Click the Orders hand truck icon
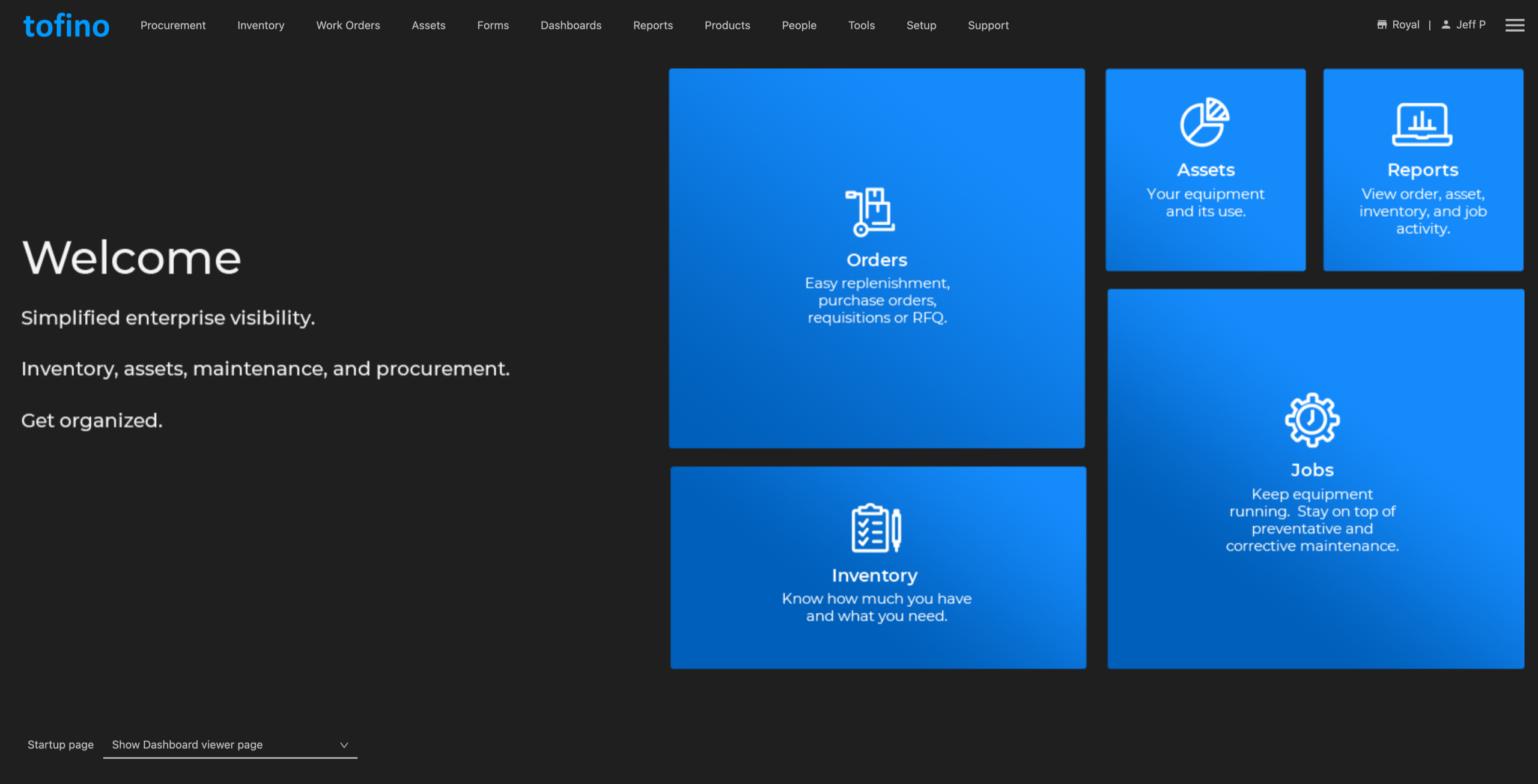Screen dimensions: 1538x784 click(x=870, y=211)
